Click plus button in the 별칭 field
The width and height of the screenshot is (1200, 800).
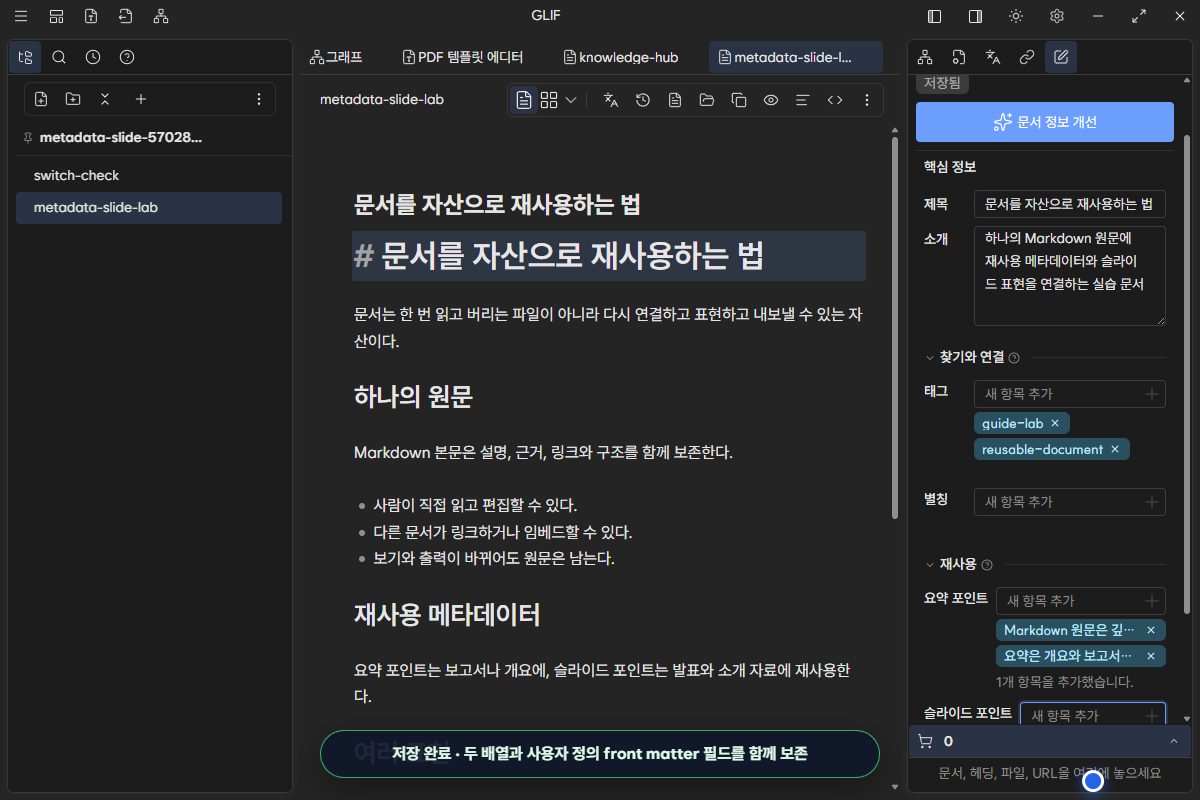coord(1152,502)
